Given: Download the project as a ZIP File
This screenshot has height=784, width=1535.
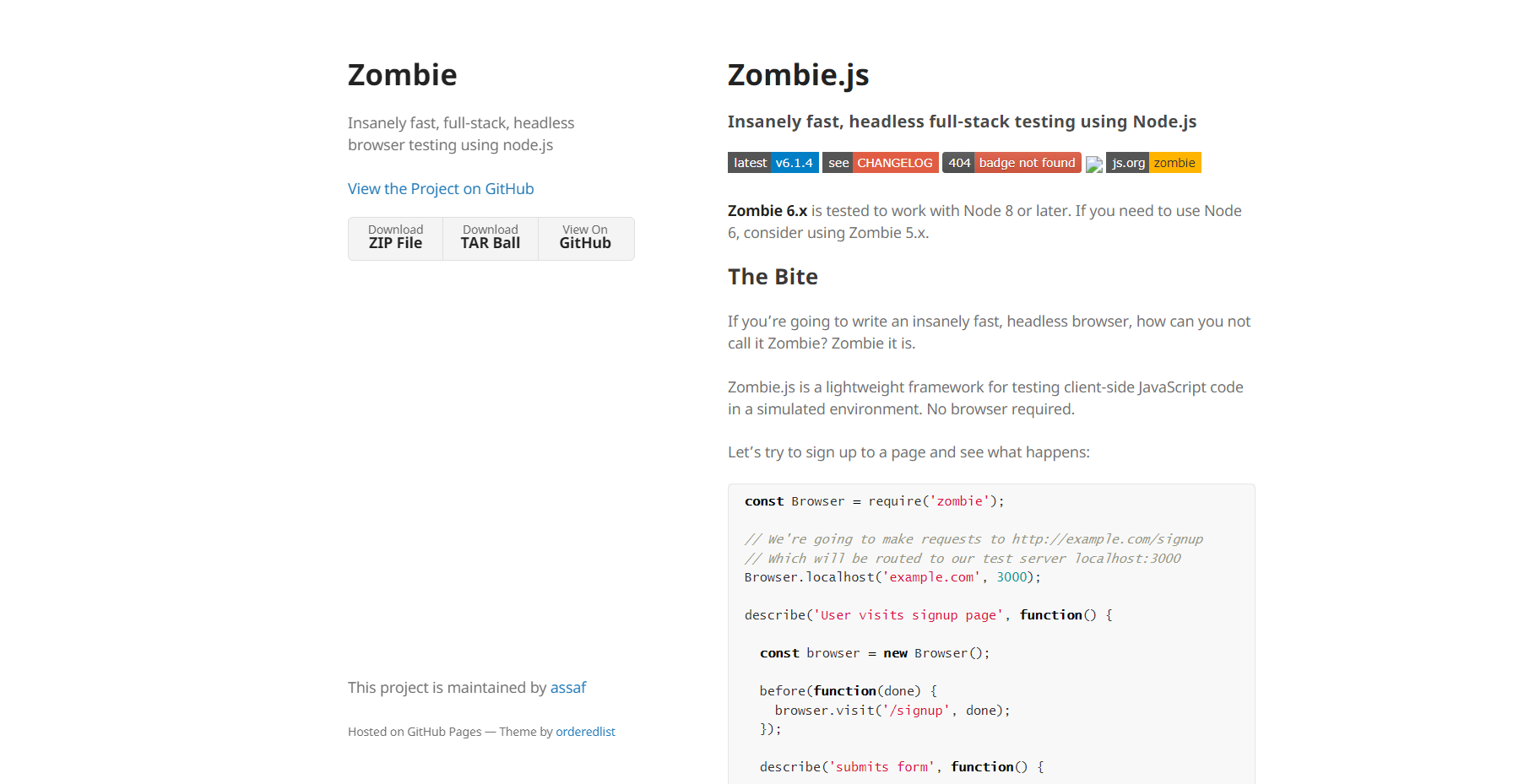Looking at the screenshot, I should 394,238.
